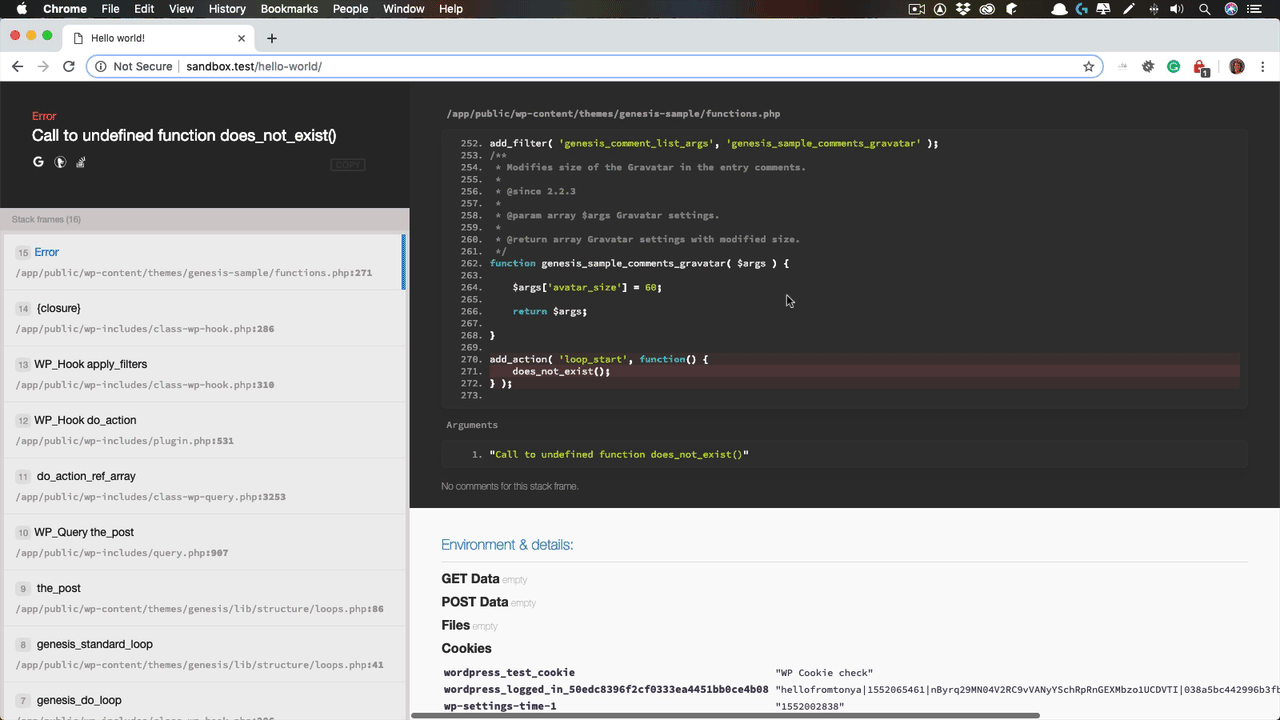Open the Apple menu
The height and width of the screenshot is (720, 1280).
[20, 9]
